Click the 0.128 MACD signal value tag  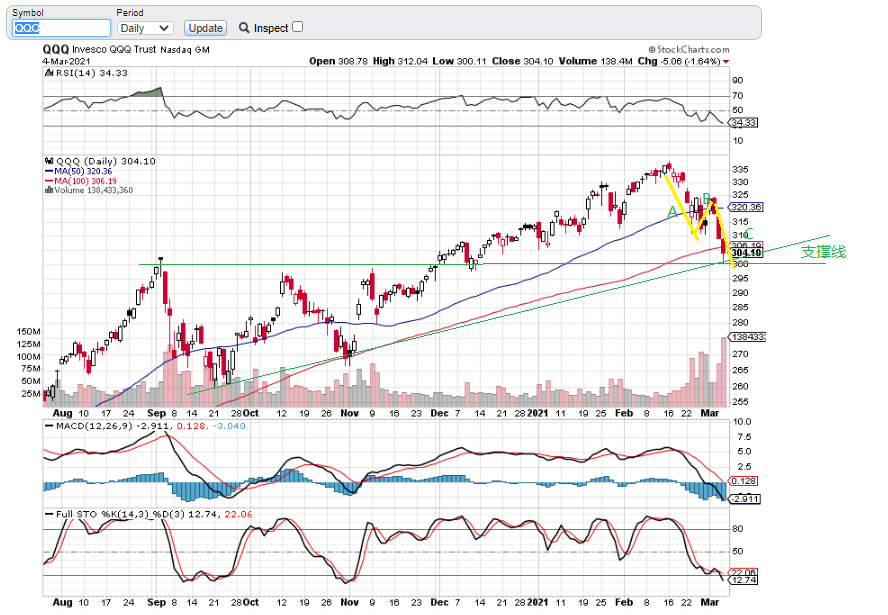(x=744, y=481)
